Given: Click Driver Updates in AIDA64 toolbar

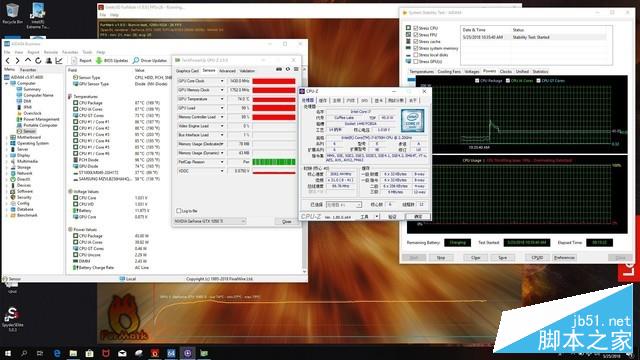Looking at the screenshot, I should tap(150, 60).
